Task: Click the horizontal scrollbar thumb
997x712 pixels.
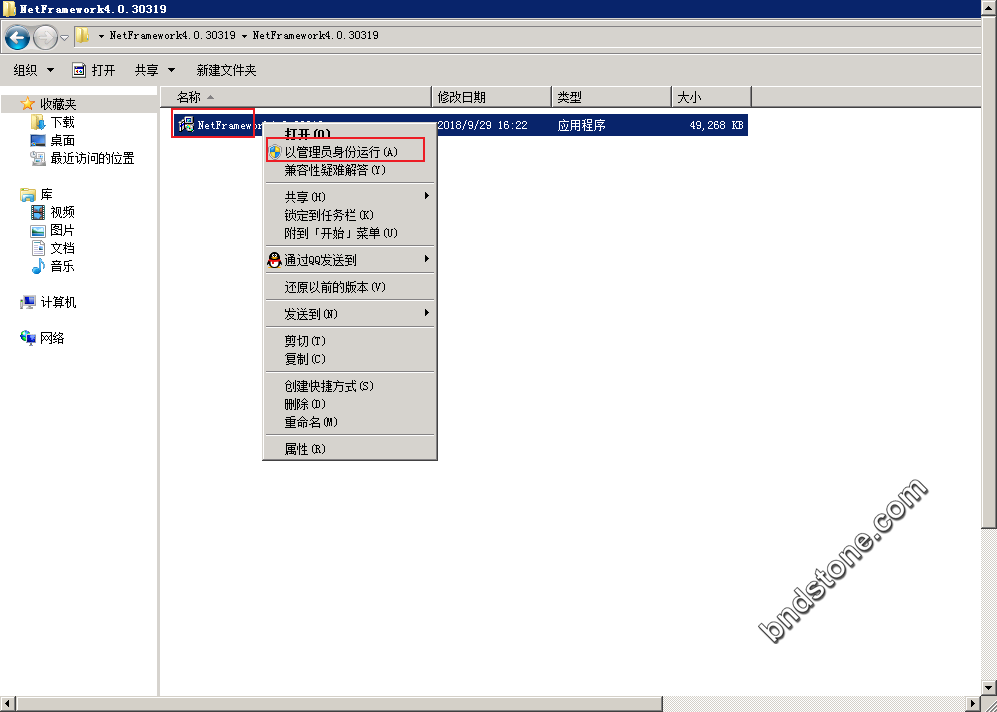Action: [x=339, y=704]
